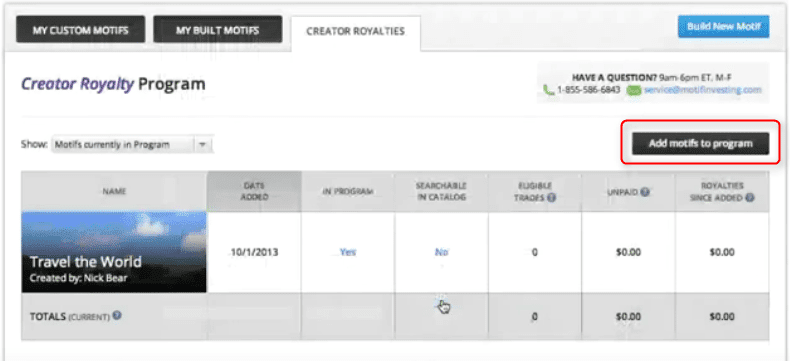Click the green email envelope icon
The width and height of the screenshot is (790, 361).
pyautogui.click(x=634, y=91)
